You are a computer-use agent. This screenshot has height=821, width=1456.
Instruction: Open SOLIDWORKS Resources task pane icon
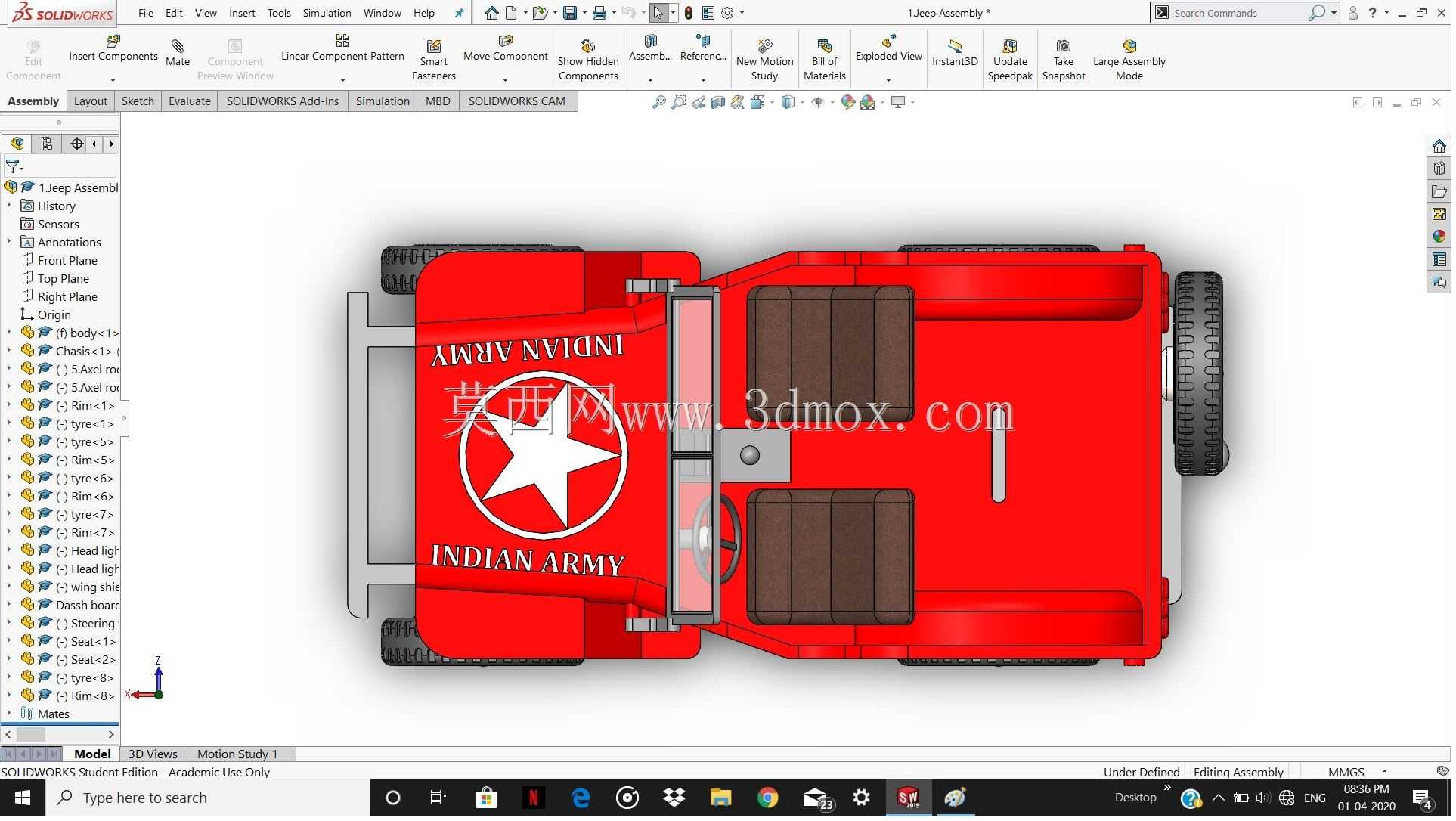[x=1439, y=146]
